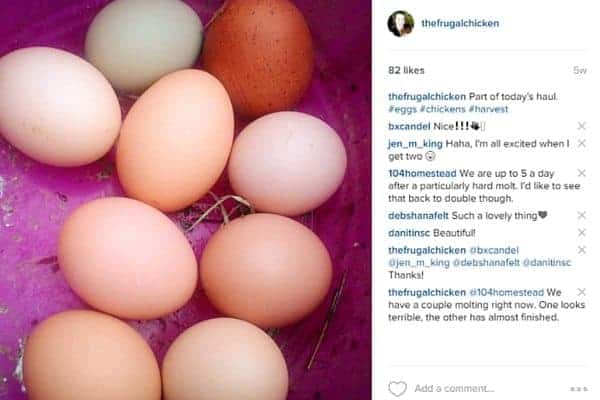This screenshot has width=600, height=400.
Task: Delete danitinsc's Beautiful comment
Action: (x=582, y=232)
